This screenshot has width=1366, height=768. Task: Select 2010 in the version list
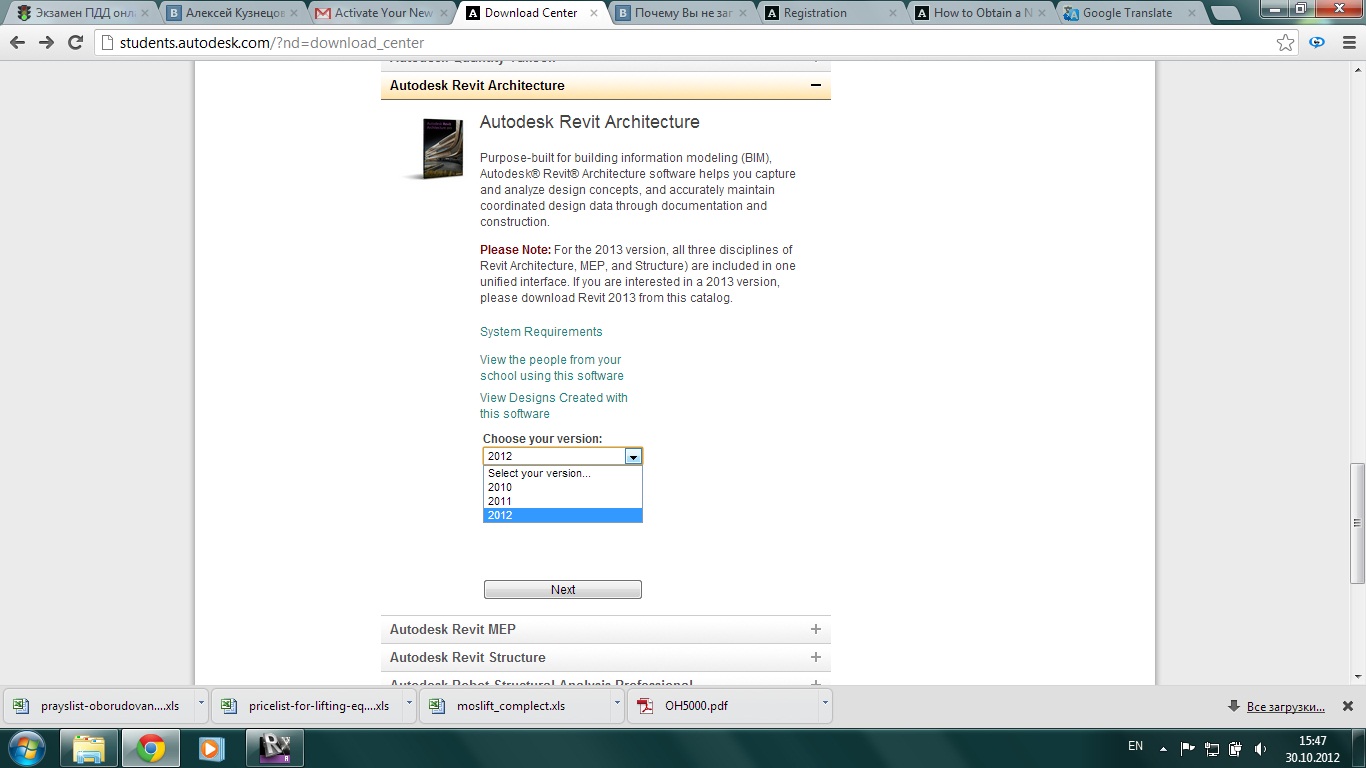click(563, 488)
